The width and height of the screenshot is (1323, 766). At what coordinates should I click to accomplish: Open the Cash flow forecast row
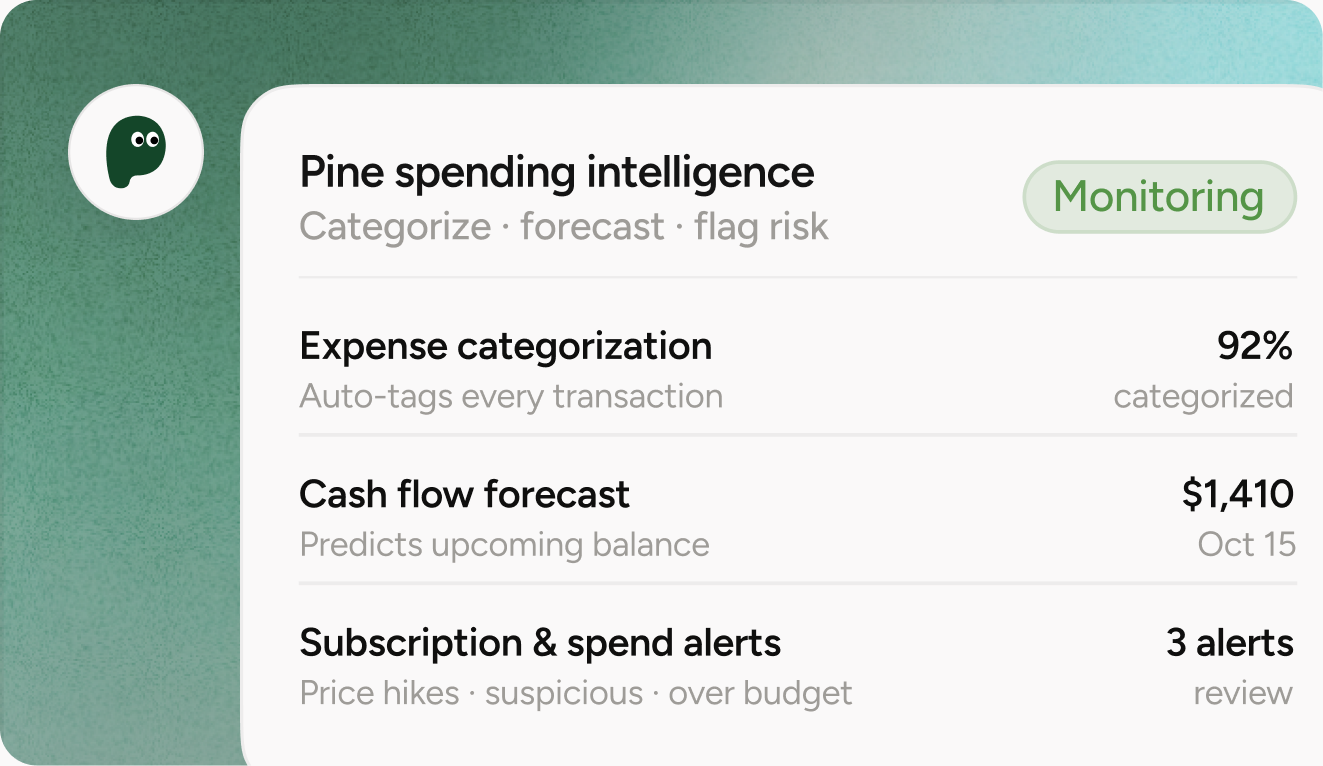(797, 518)
